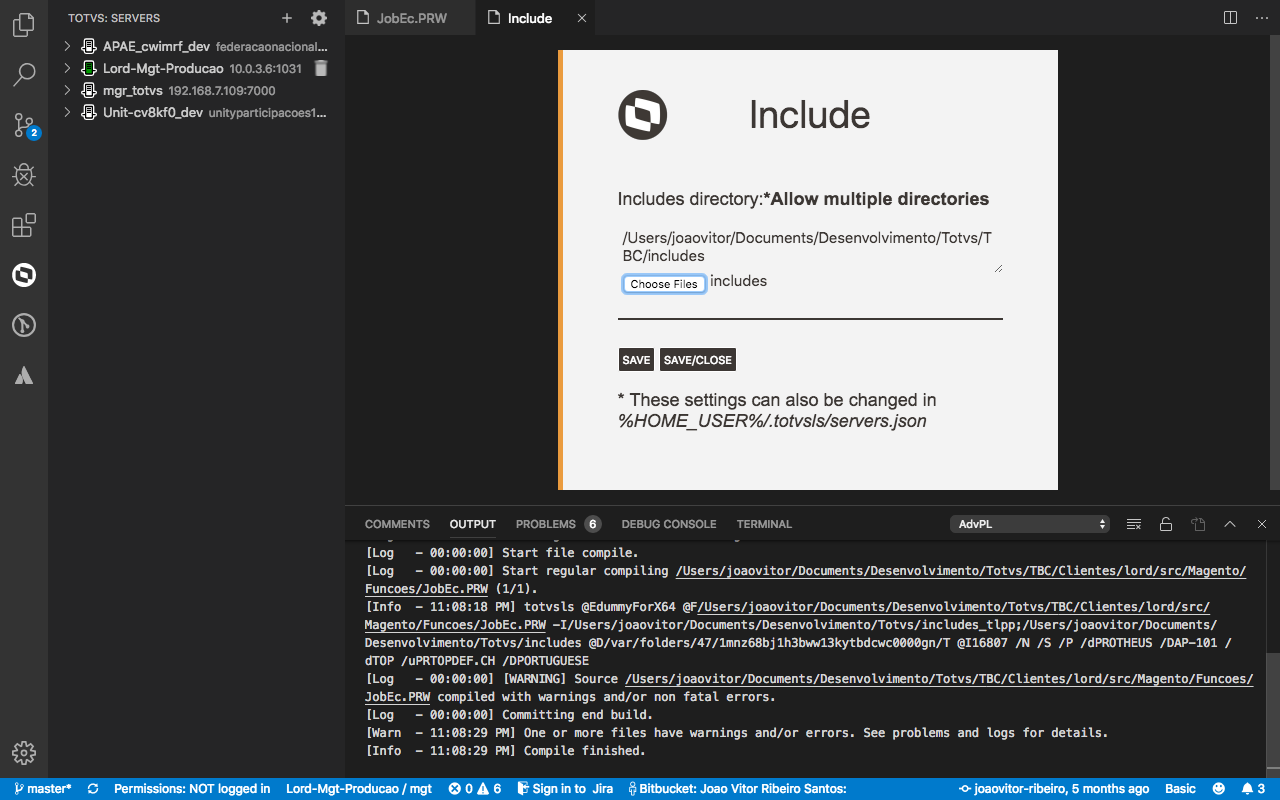Open the Extensions view

click(24, 225)
